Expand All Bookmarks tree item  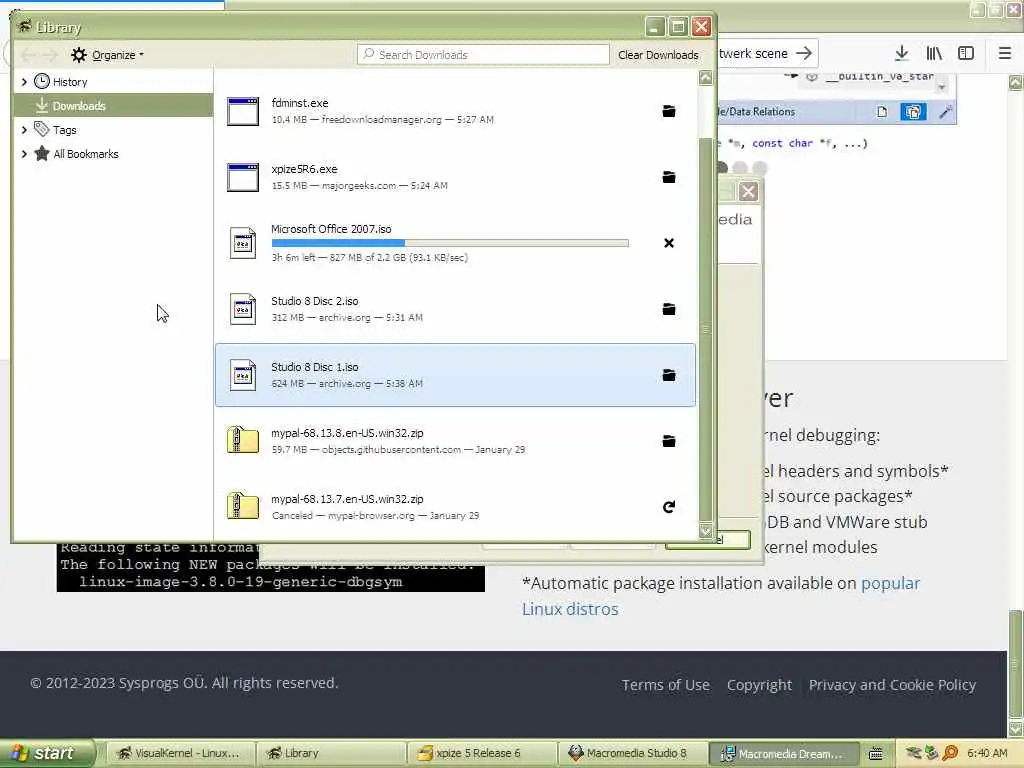tap(24, 154)
